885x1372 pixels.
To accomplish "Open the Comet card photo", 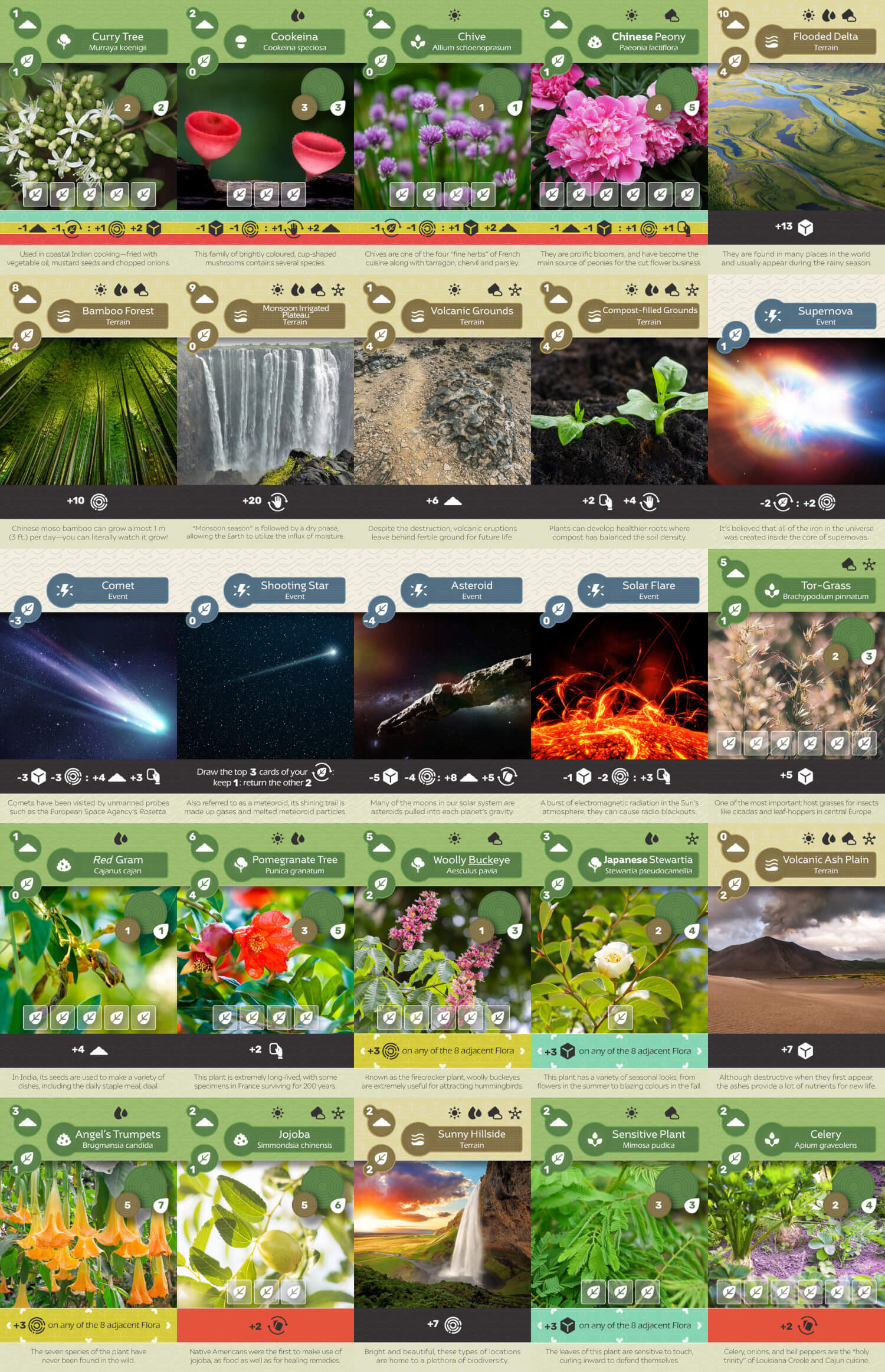I will pyautogui.click(x=88, y=685).
